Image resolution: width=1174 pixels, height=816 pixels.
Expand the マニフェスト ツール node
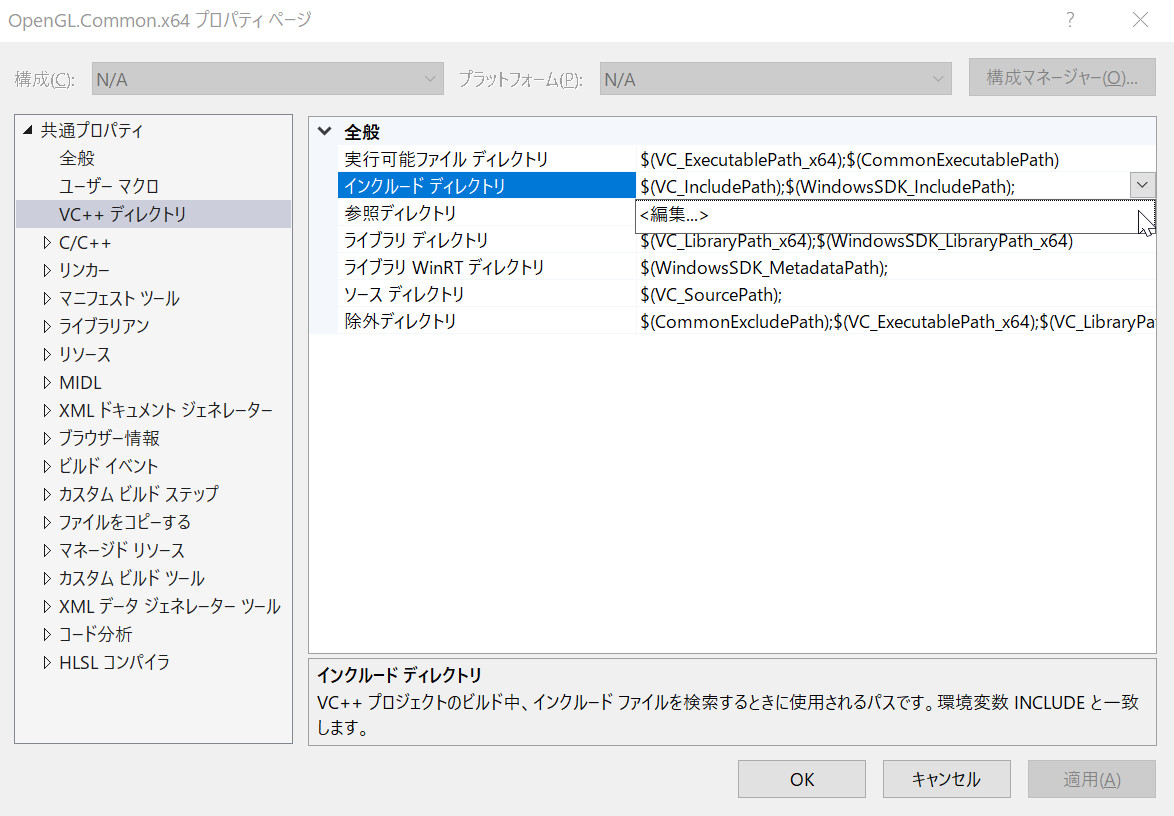pos(47,299)
